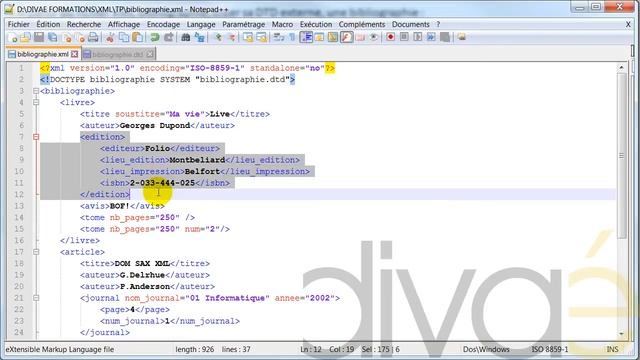Click the ISO 8859-1 encoding in status bar

coord(549,349)
